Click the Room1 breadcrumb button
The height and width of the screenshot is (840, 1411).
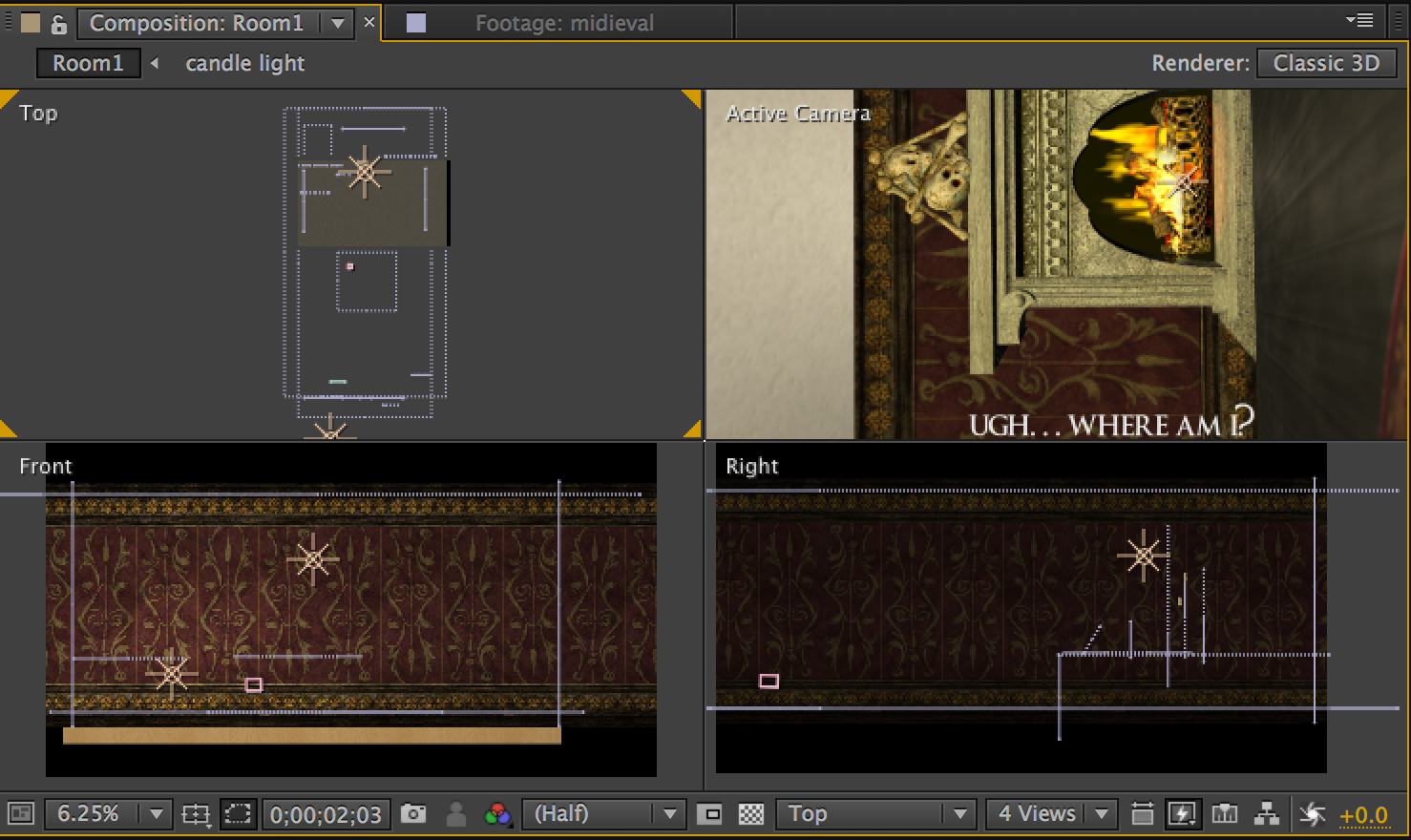coord(88,63)
